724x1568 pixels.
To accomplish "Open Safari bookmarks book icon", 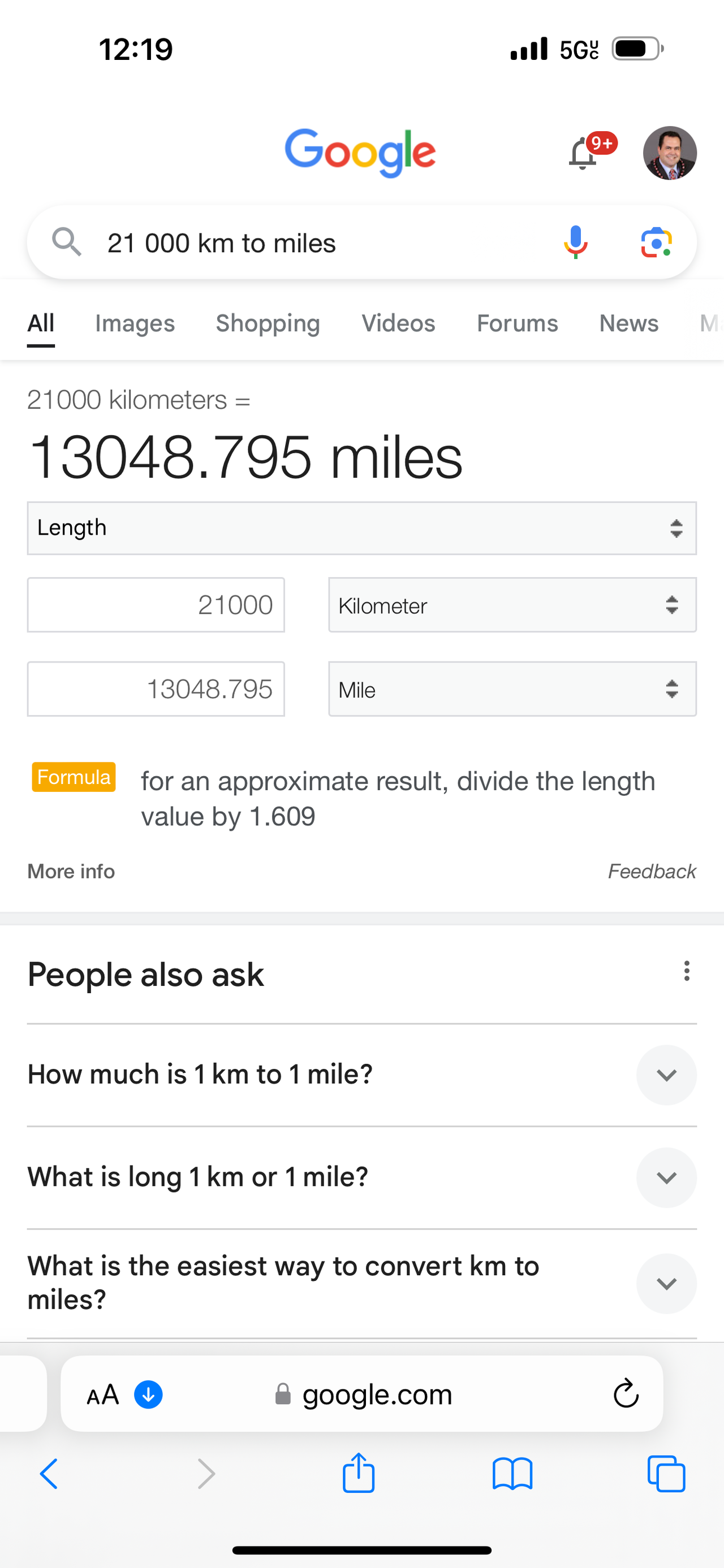I will (x=512, y=1474).
